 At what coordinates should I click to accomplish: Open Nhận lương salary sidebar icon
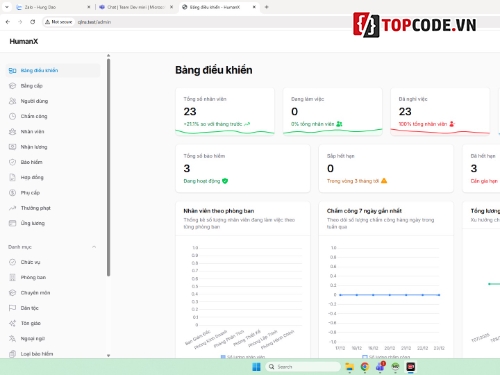12,147
